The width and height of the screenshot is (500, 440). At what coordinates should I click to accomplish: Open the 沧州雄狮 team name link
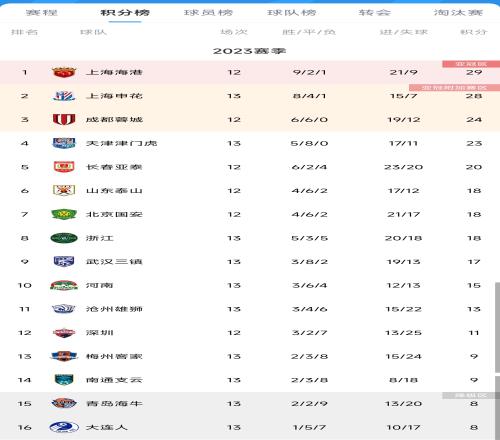(x=114, y=309)
